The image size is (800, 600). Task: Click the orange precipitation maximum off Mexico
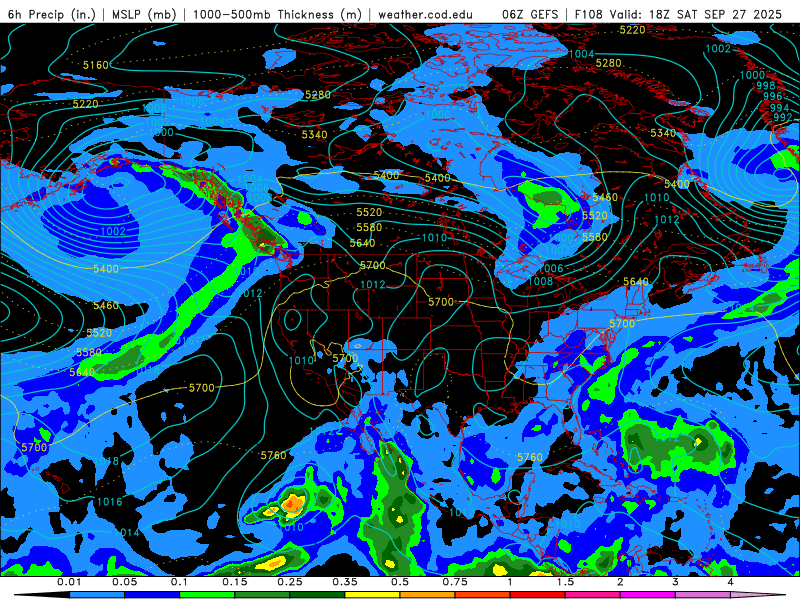292,504
